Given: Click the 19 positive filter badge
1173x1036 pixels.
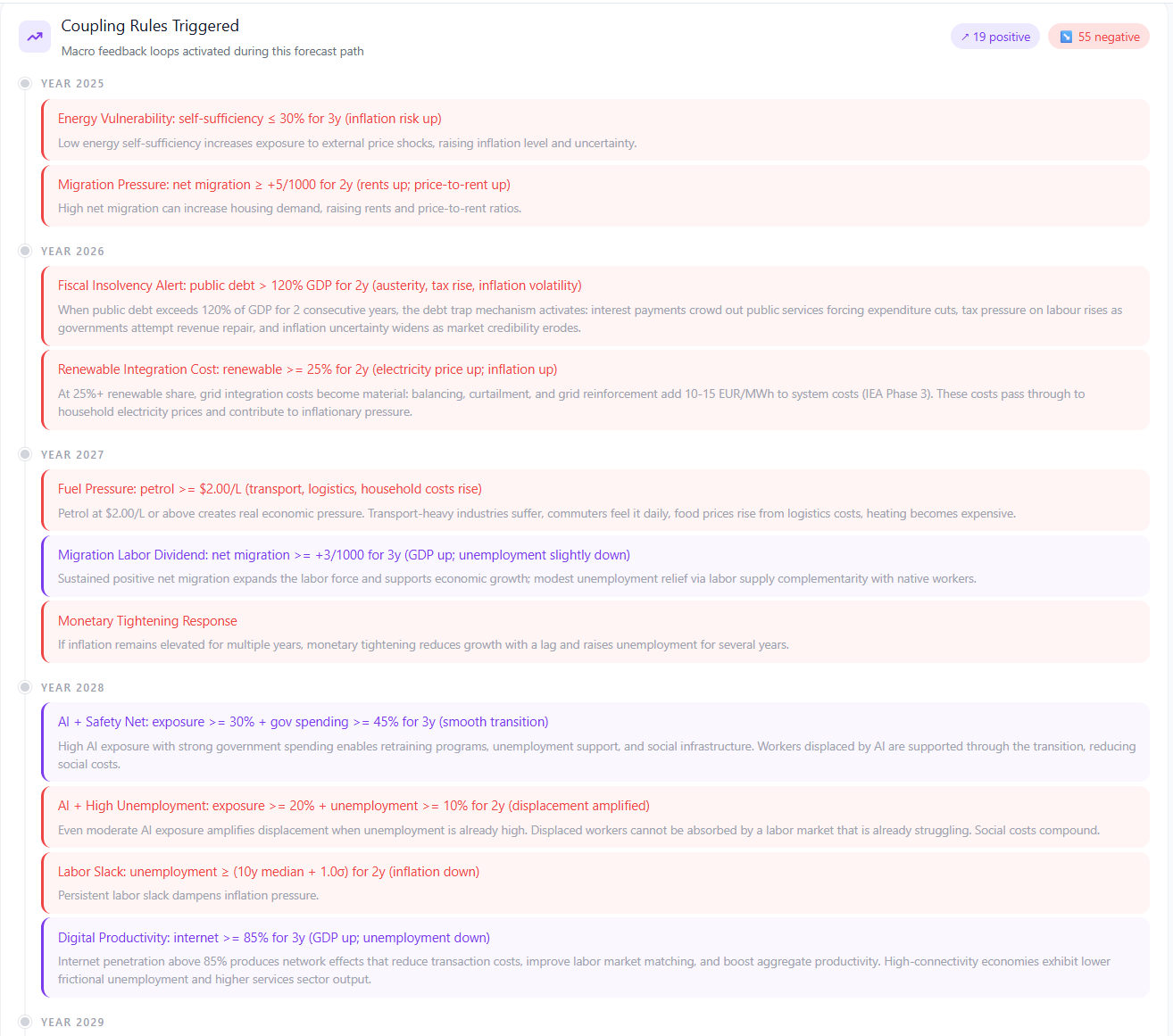Looking at the screenshot, I should 995,36.
